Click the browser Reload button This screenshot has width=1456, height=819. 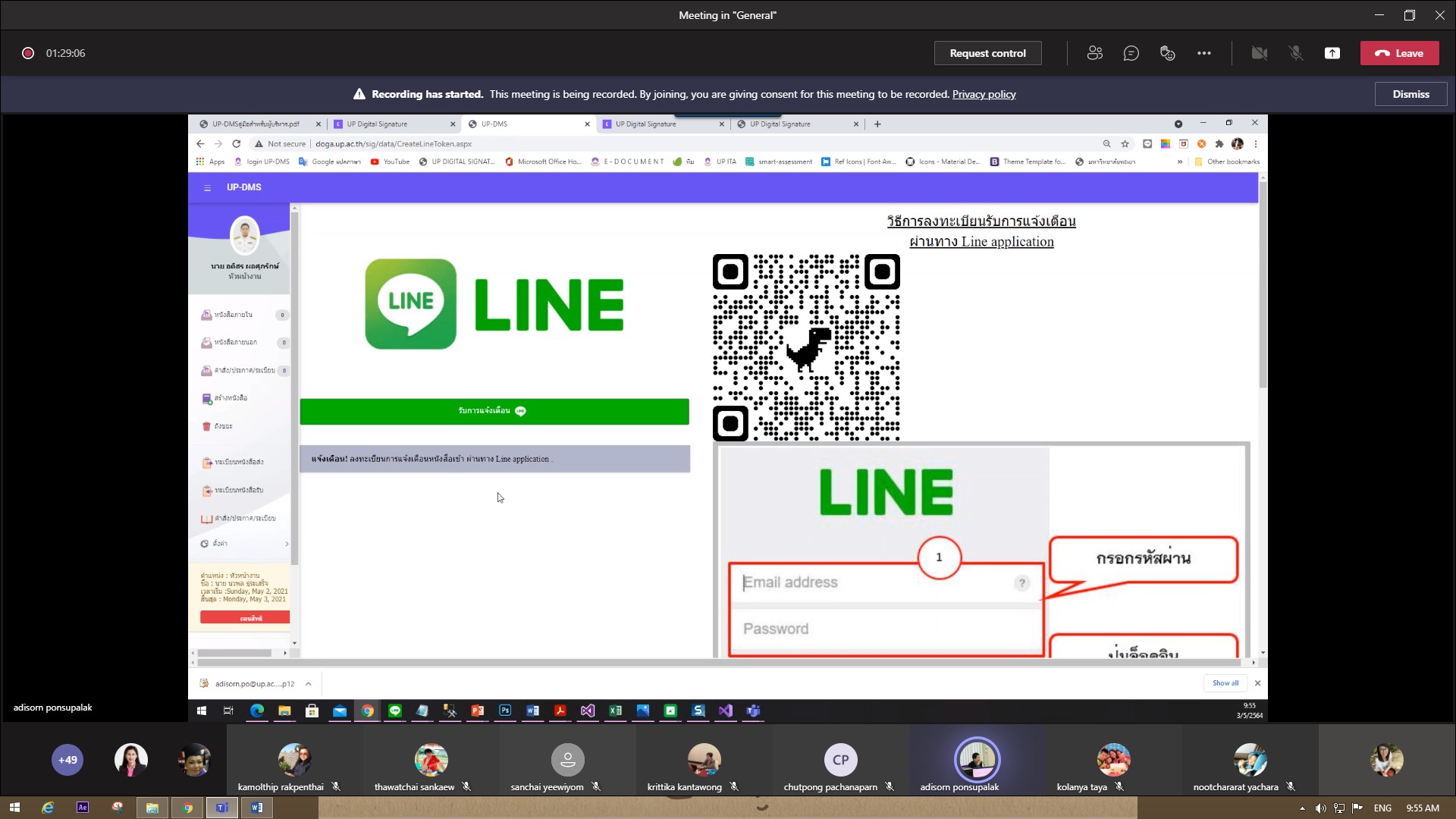237,143
